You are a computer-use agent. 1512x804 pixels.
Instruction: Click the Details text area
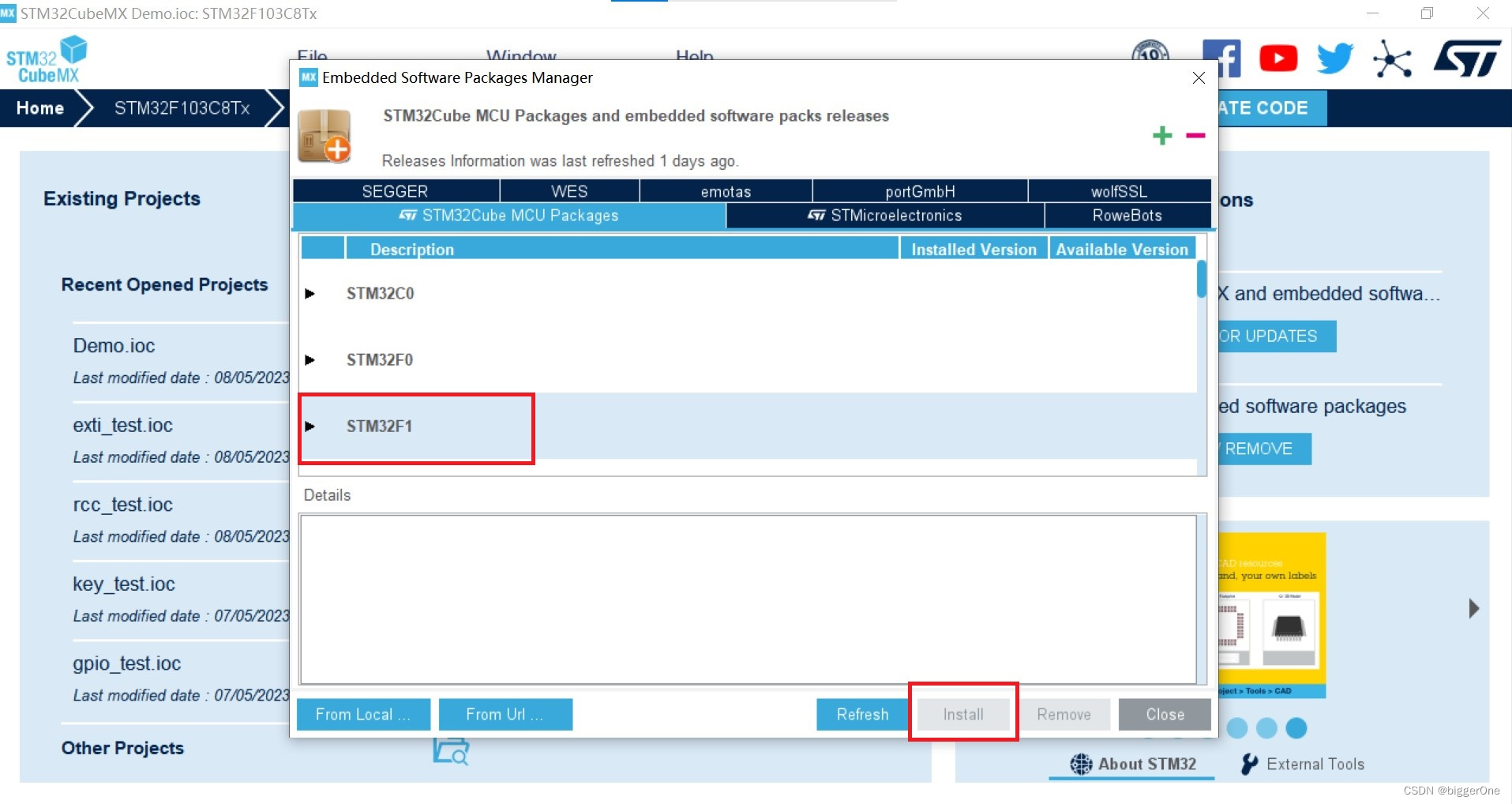[748, 599]
